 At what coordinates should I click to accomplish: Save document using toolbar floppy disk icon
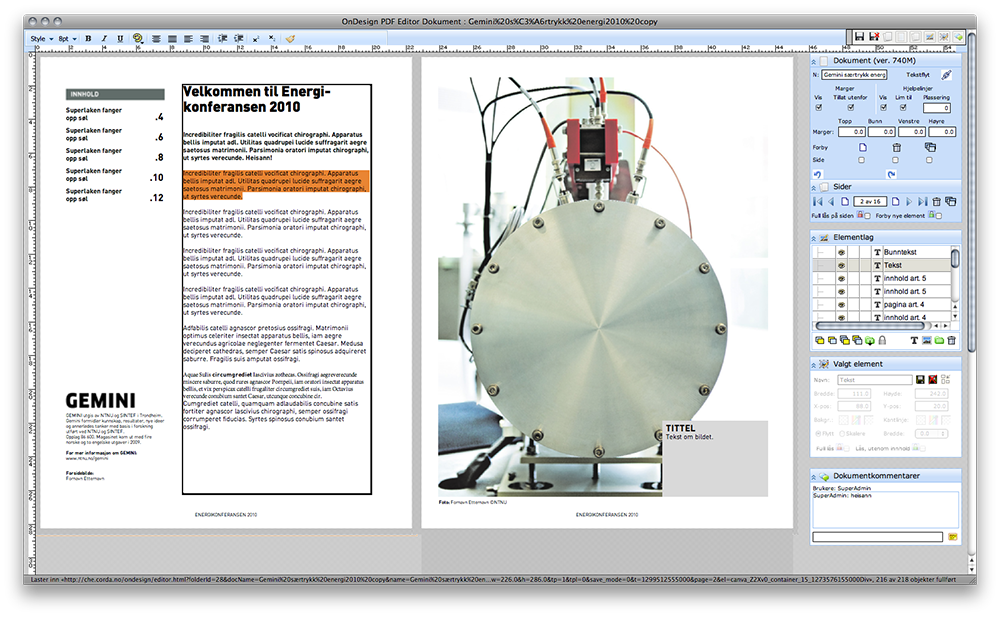click(859, 37)
